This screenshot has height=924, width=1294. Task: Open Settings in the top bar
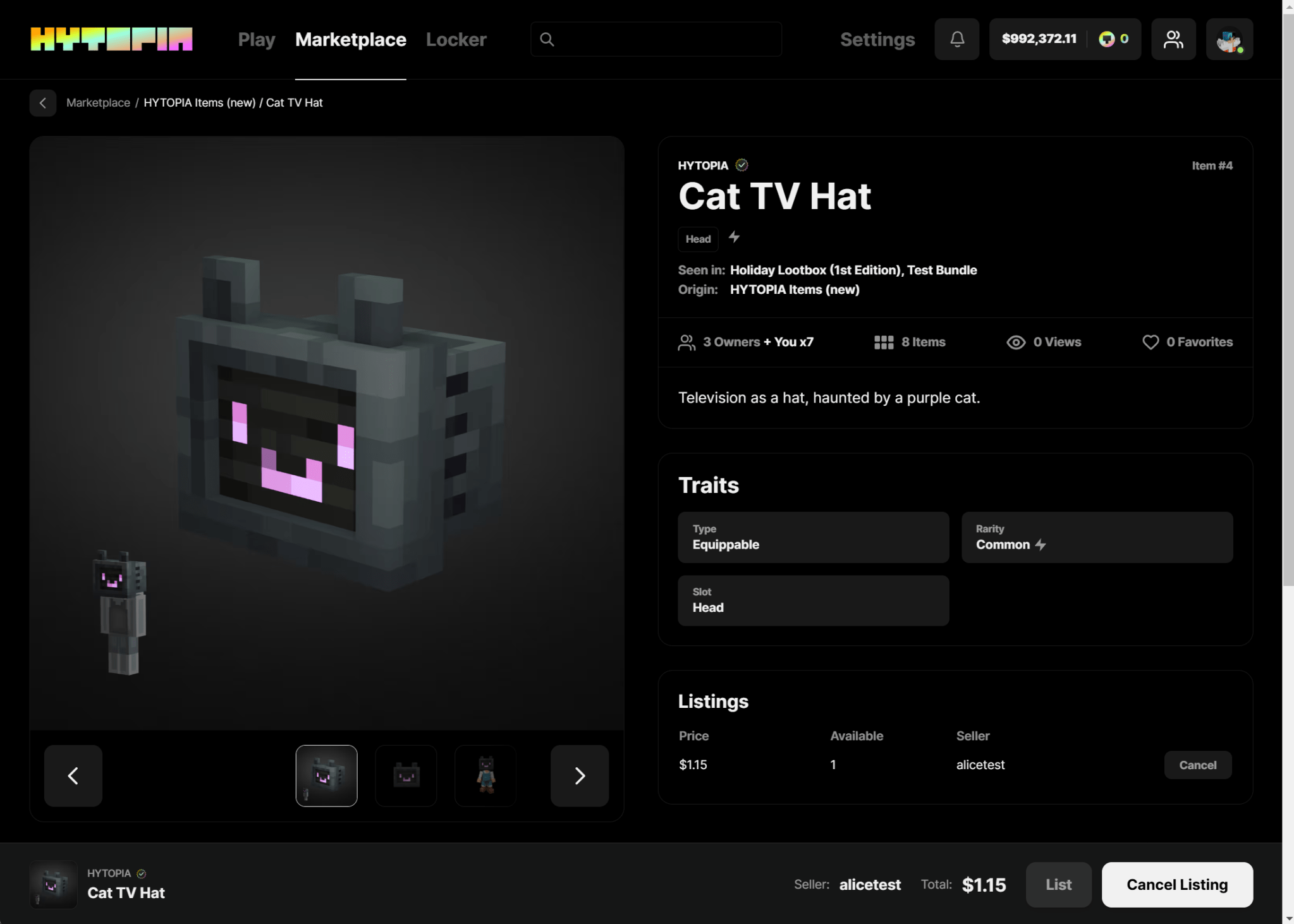pyautogui.click(x=877, y=39)
